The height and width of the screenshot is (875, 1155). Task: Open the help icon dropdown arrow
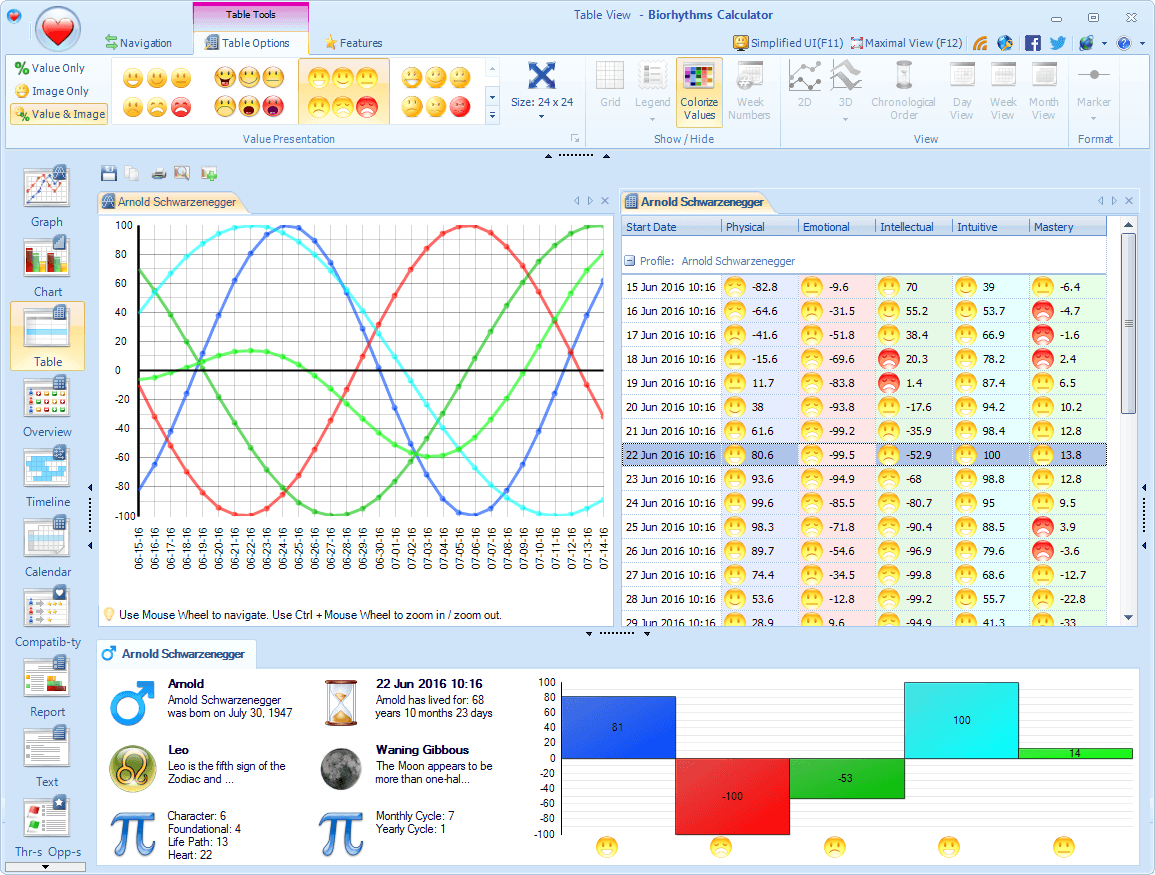tap(1141, 43)
